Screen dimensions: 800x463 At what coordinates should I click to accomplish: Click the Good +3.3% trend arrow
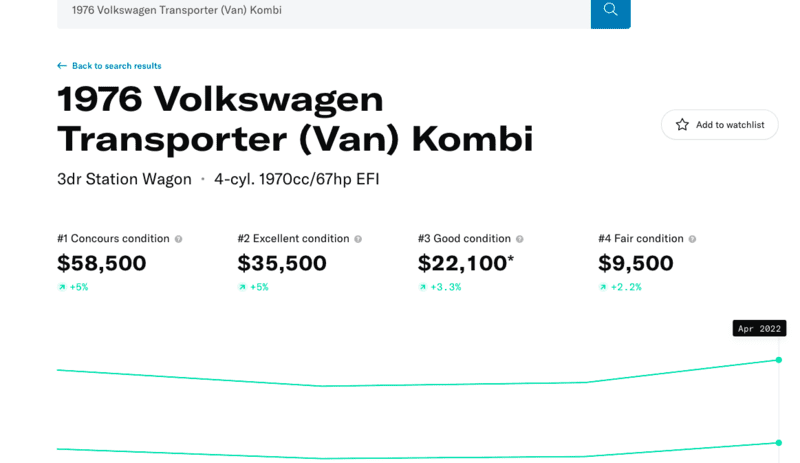coord(422,287)
